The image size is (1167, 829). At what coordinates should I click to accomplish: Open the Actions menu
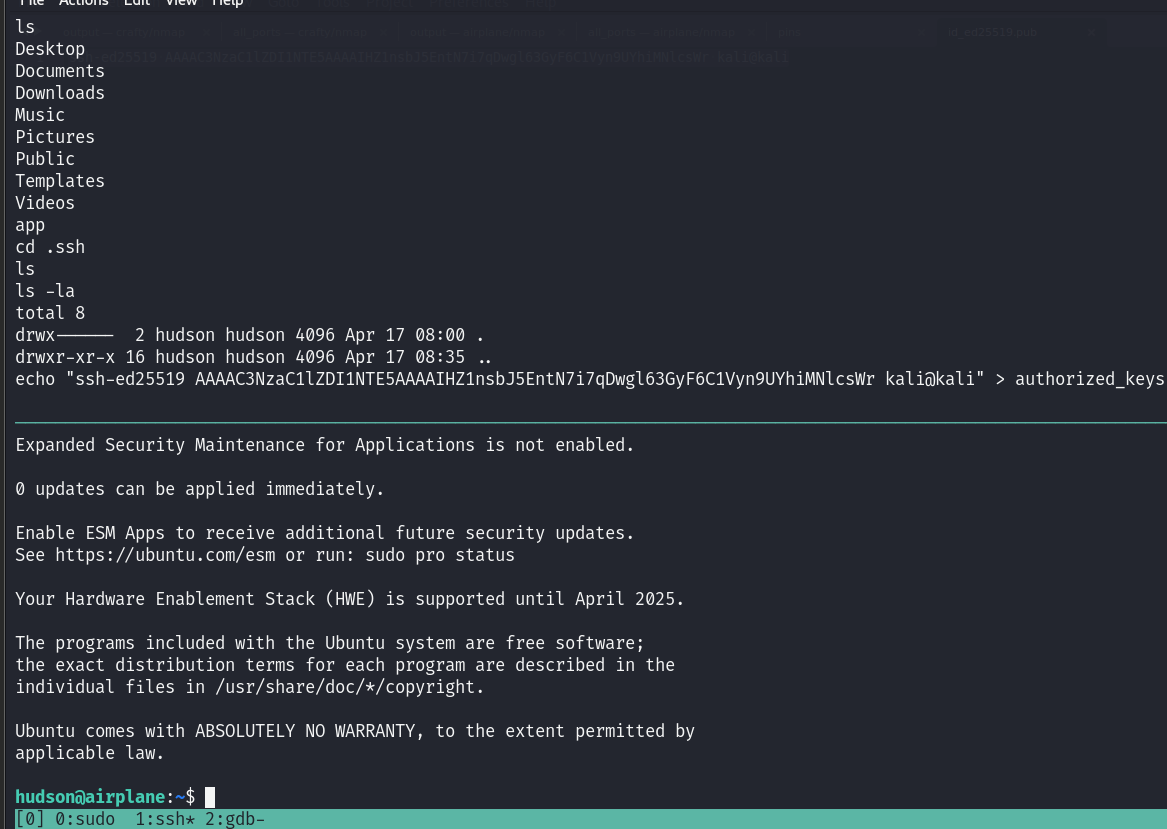click(84, 3)
